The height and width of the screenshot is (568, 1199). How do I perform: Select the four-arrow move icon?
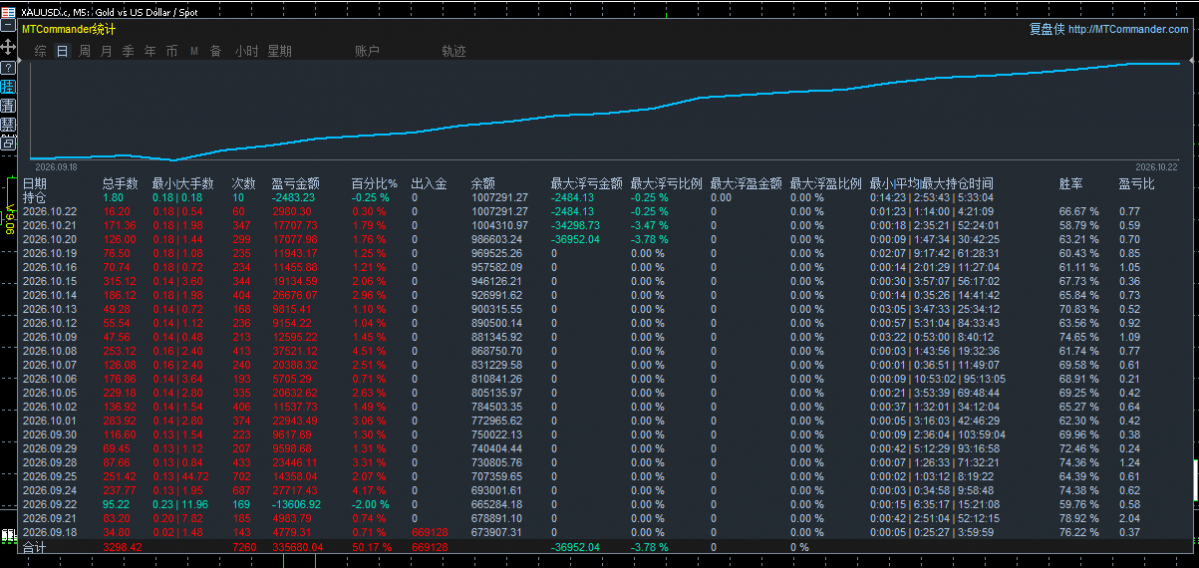tap(8, 47)
